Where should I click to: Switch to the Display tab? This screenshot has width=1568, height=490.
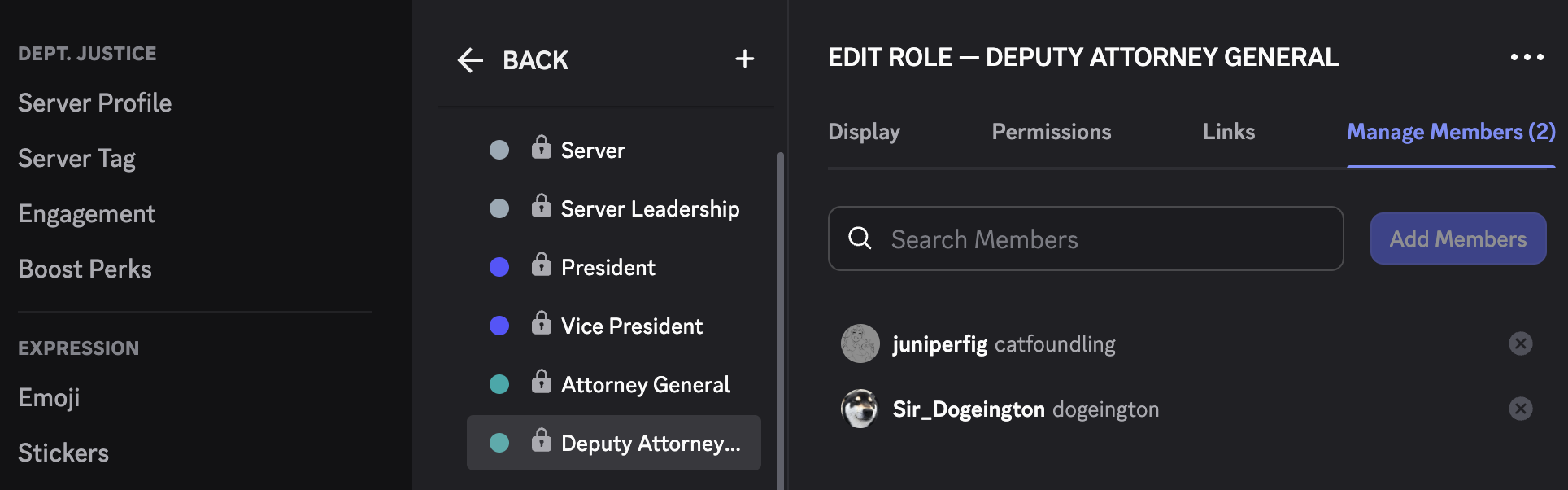[864, 132]
